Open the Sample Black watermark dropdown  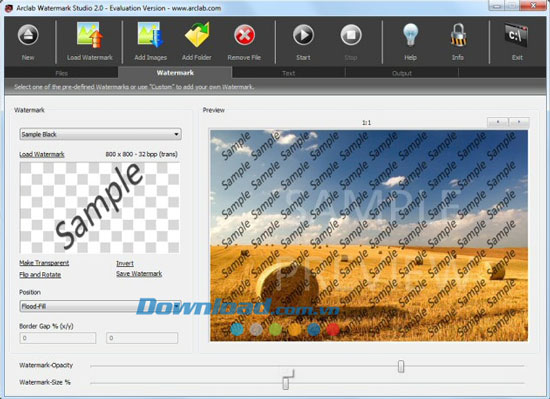100,134
